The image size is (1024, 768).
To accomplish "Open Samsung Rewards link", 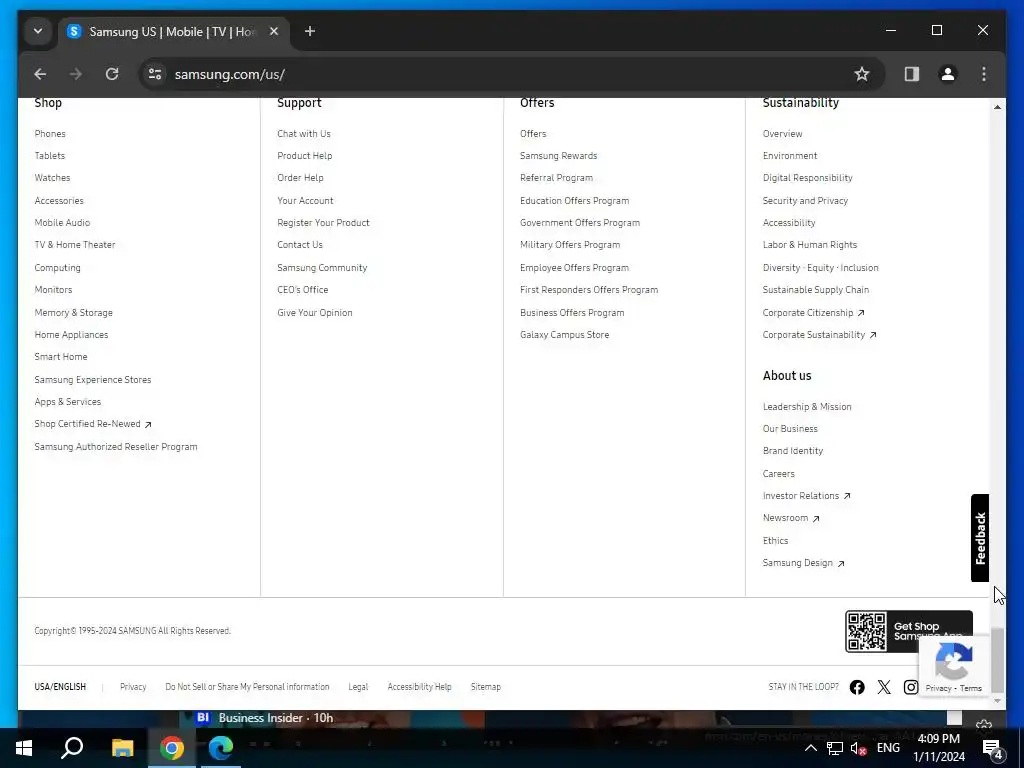I will tap(558, 156).
